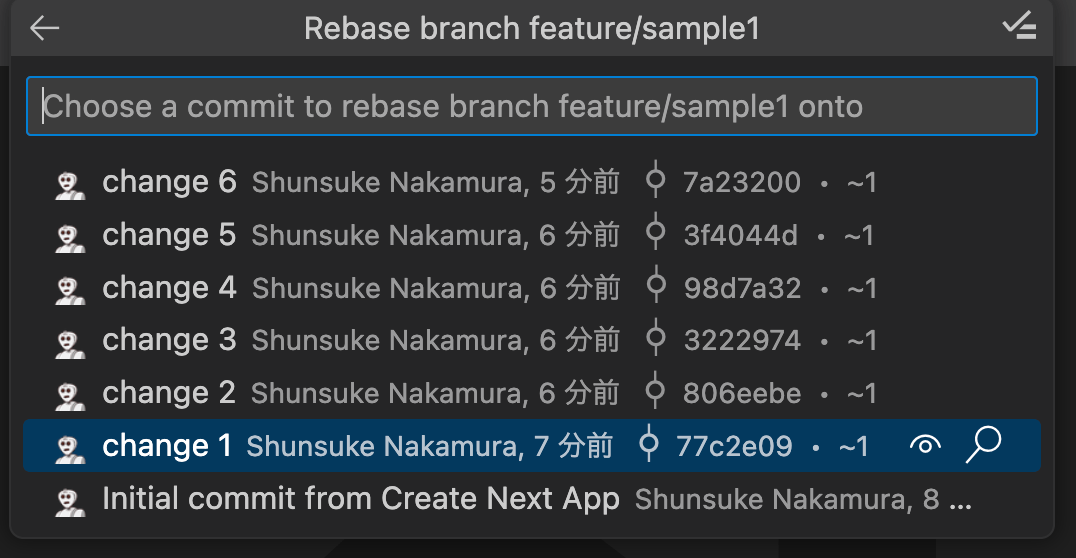
Task: Select the change 5 commit row
Action: 532,235
